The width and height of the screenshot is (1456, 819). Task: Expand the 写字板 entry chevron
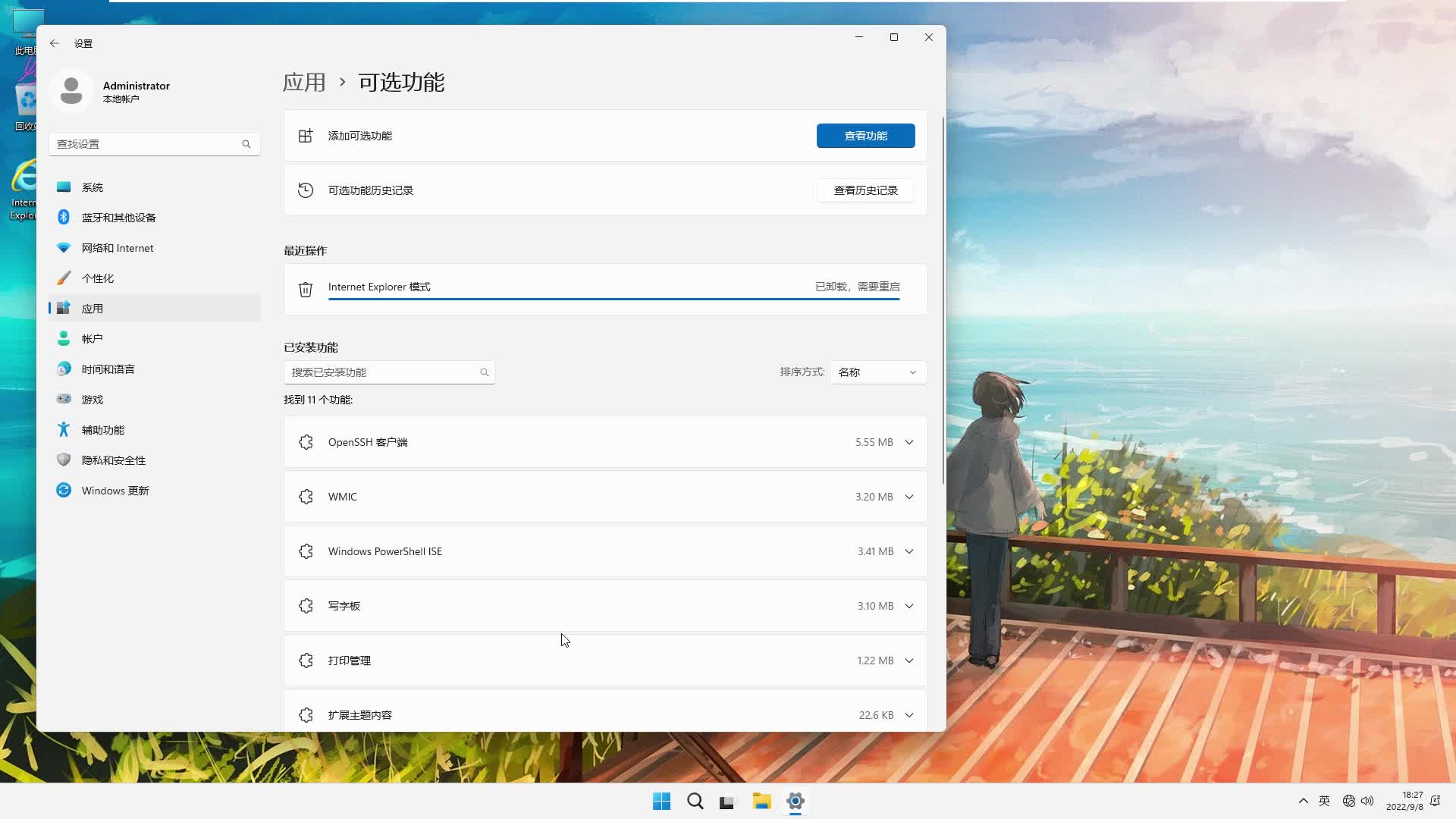[x=909, y=606]
